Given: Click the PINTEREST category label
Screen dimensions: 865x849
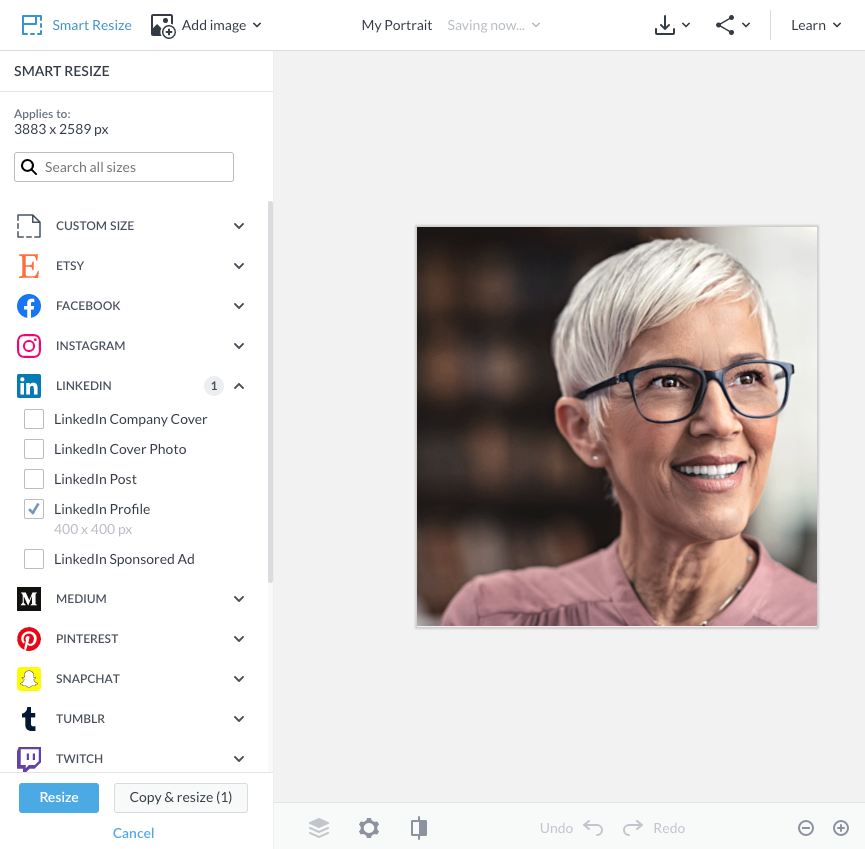Looking at the screenshot, I should (x=87, y=639).
